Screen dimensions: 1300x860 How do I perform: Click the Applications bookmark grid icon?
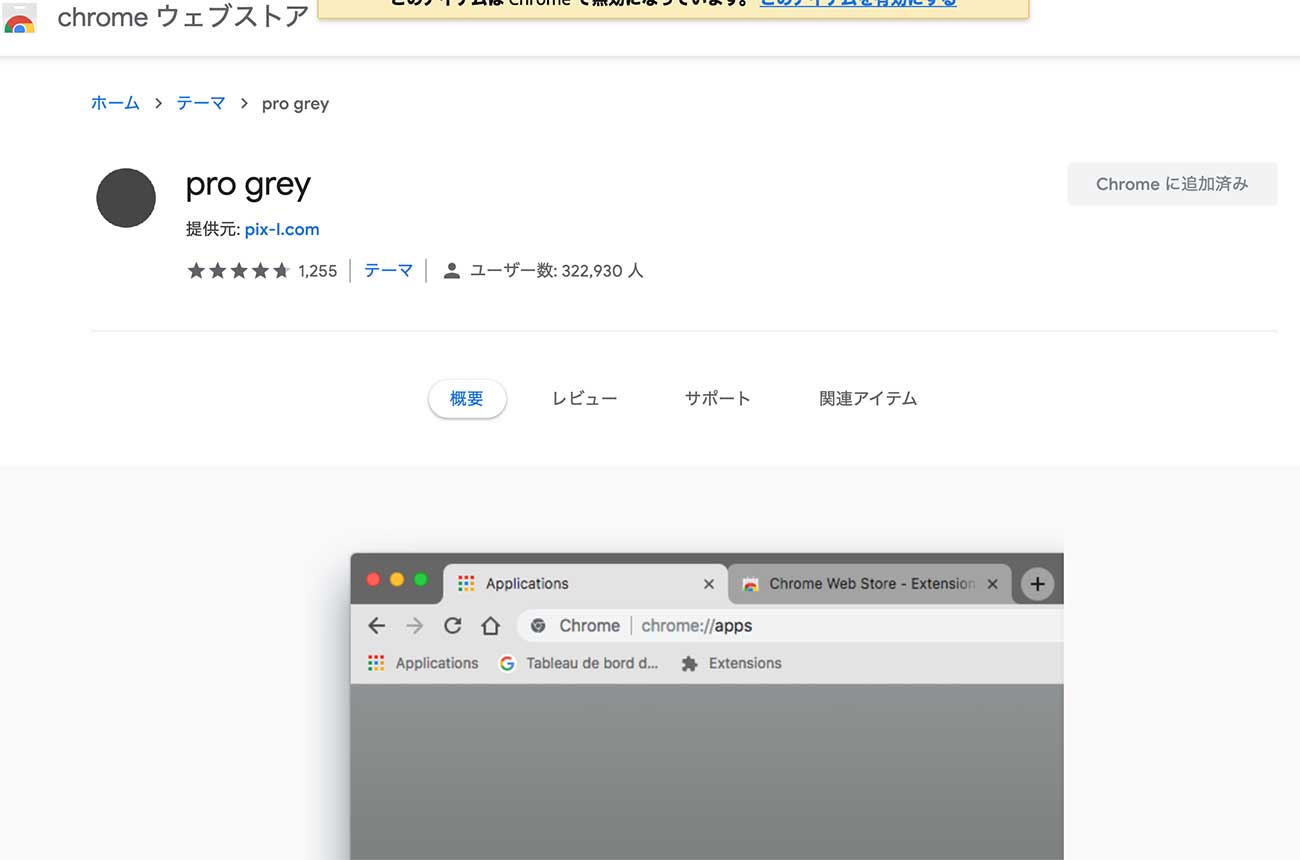(376, 663)
